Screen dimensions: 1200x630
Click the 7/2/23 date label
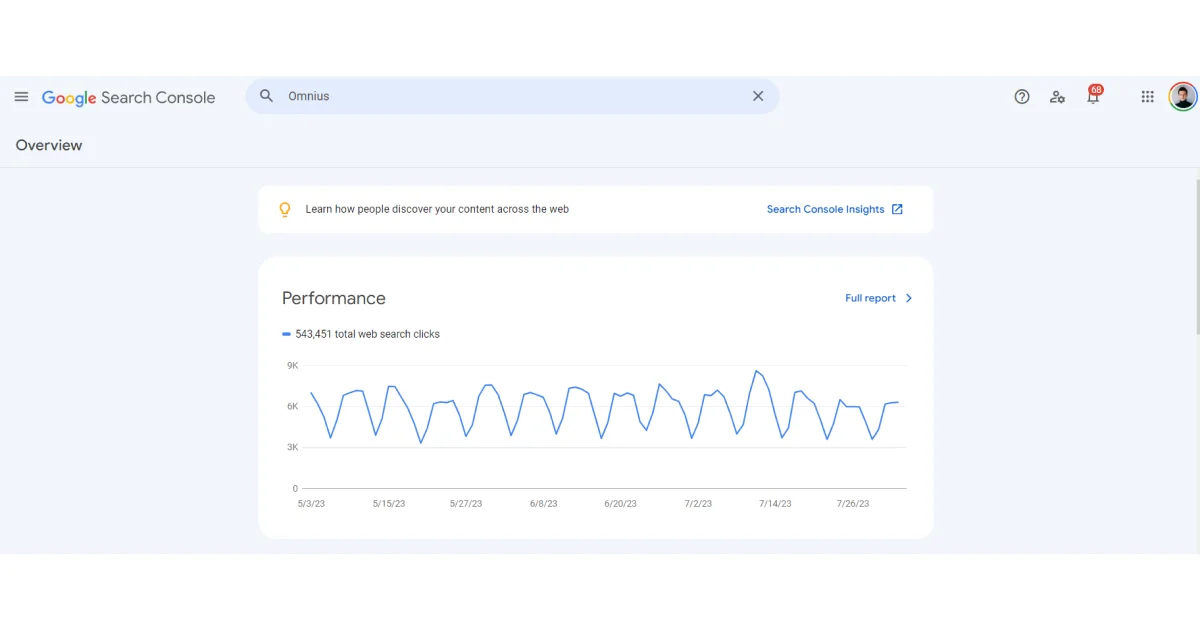[x=697, y=504]
